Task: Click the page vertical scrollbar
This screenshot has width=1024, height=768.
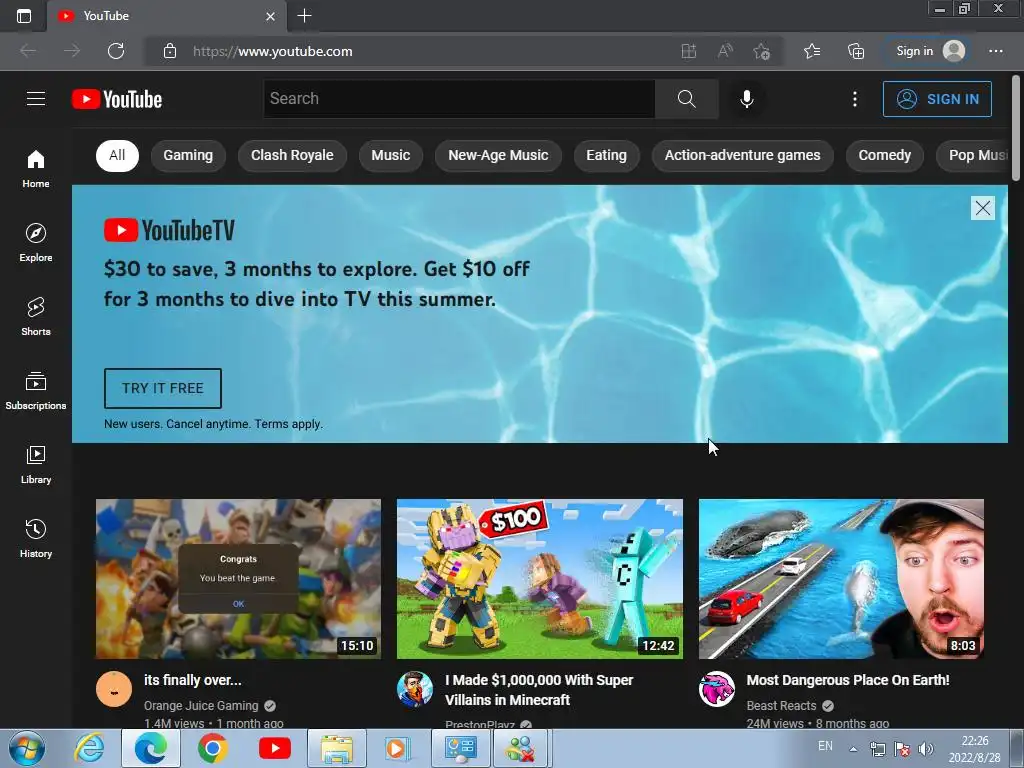Action: pyautogui.click(x=1016, y=129)
